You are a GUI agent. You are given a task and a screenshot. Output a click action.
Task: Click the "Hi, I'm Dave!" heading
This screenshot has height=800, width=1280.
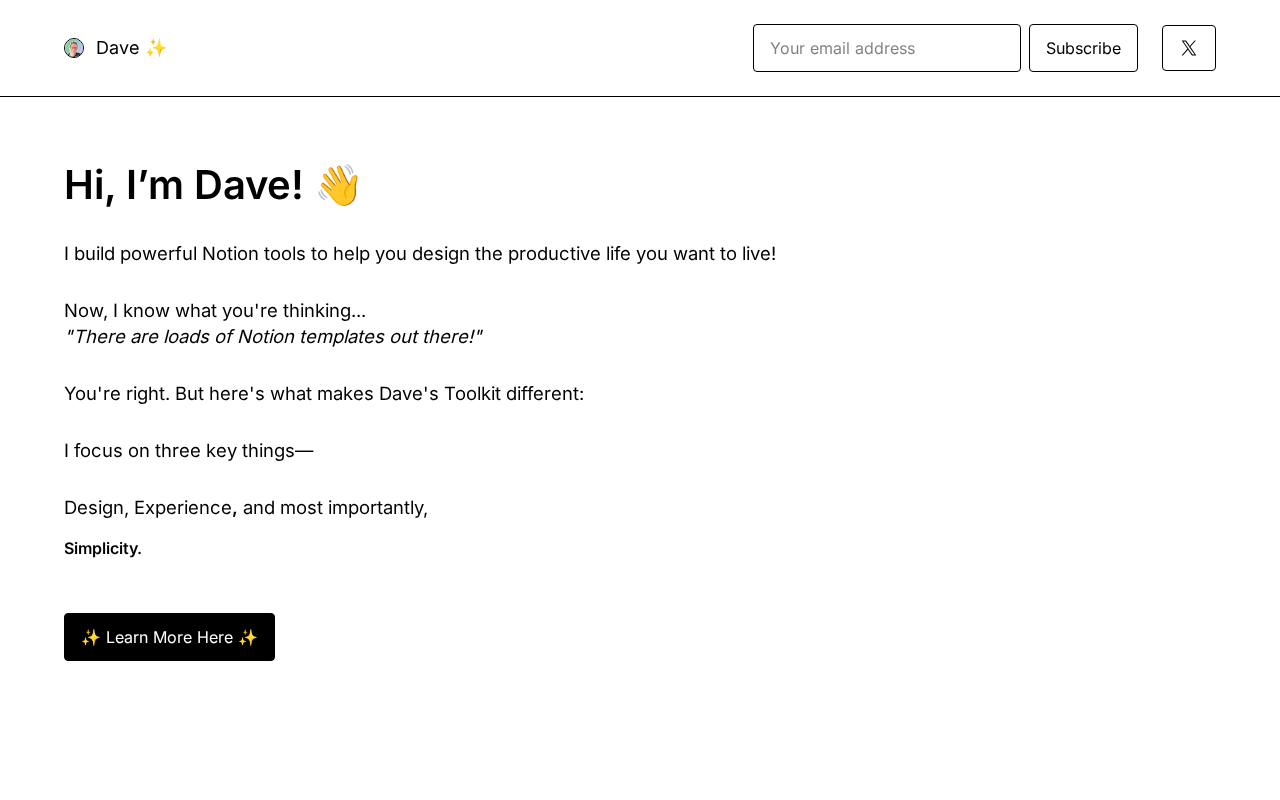(x=212, y=185)
